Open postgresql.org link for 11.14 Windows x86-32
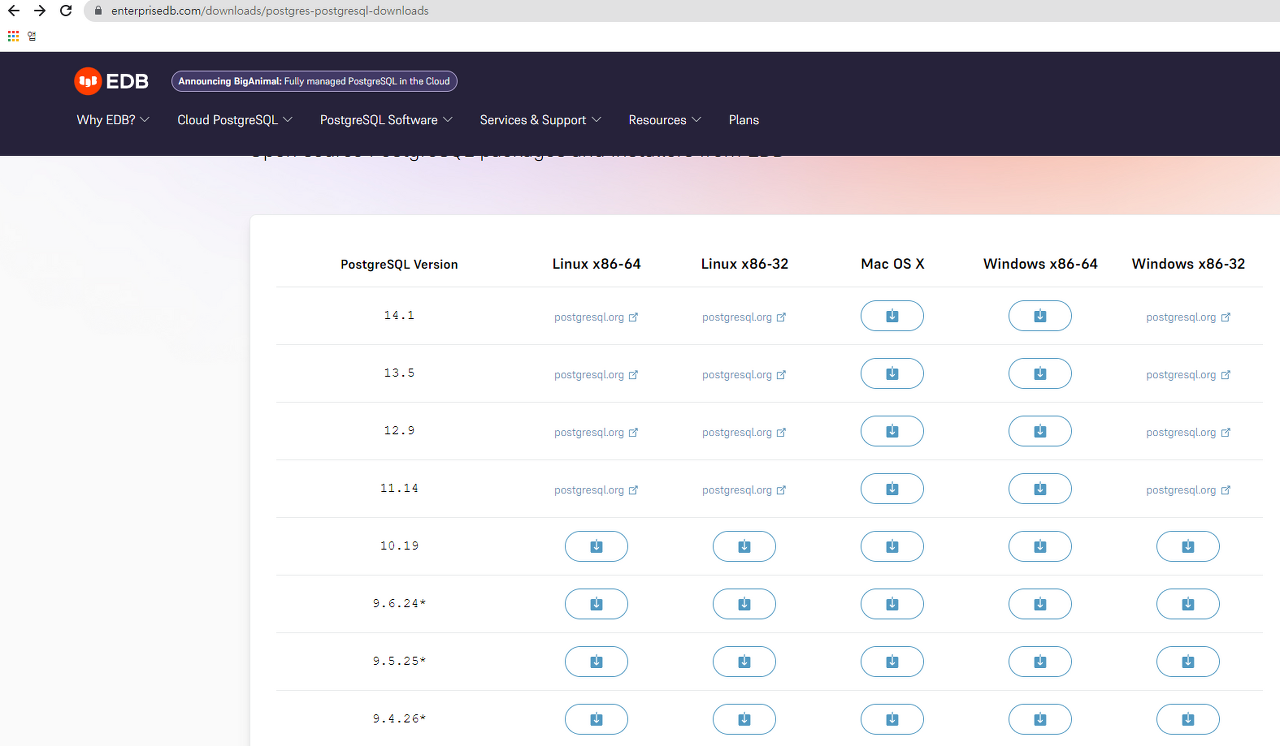 pos(1188,490)
